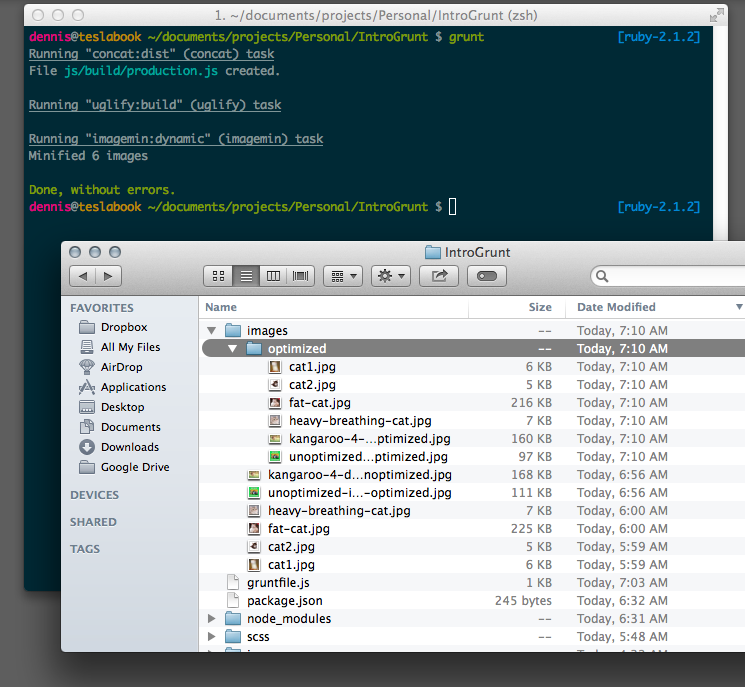Click Running "concat:dist" task line
This screenshot has width=745, height=687.
coord(151,54)
